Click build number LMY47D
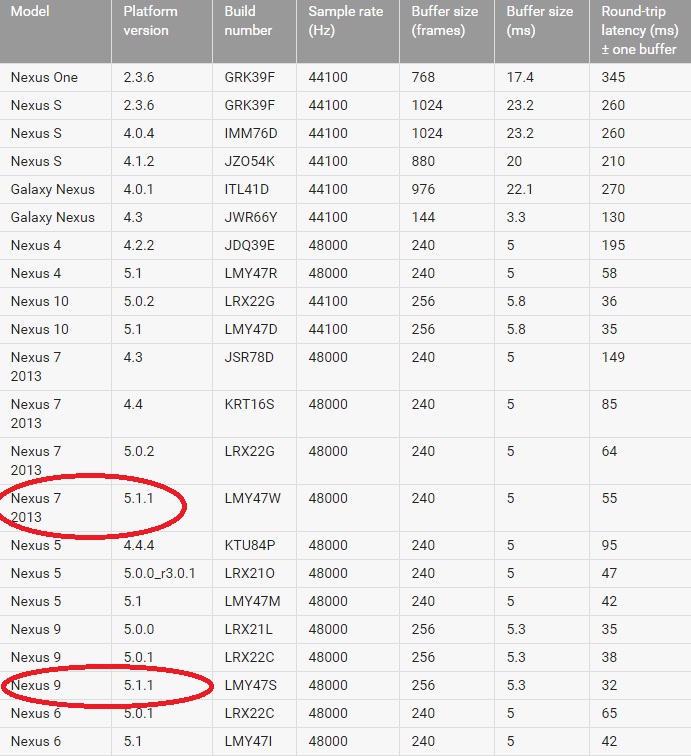The width and height of the screenshot is (691, 756). pyautogui.click(x=251, y=329)
